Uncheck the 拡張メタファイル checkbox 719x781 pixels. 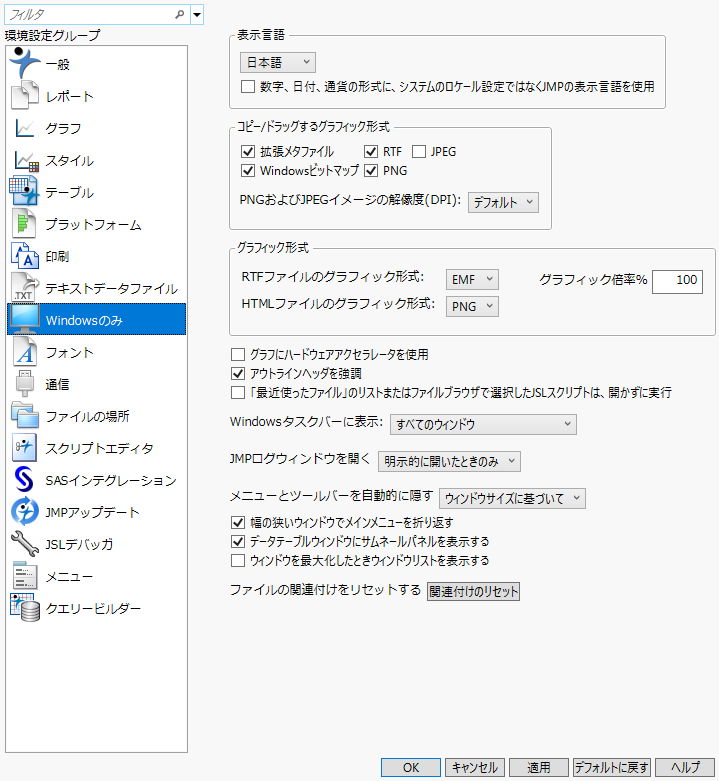(248, 151)
